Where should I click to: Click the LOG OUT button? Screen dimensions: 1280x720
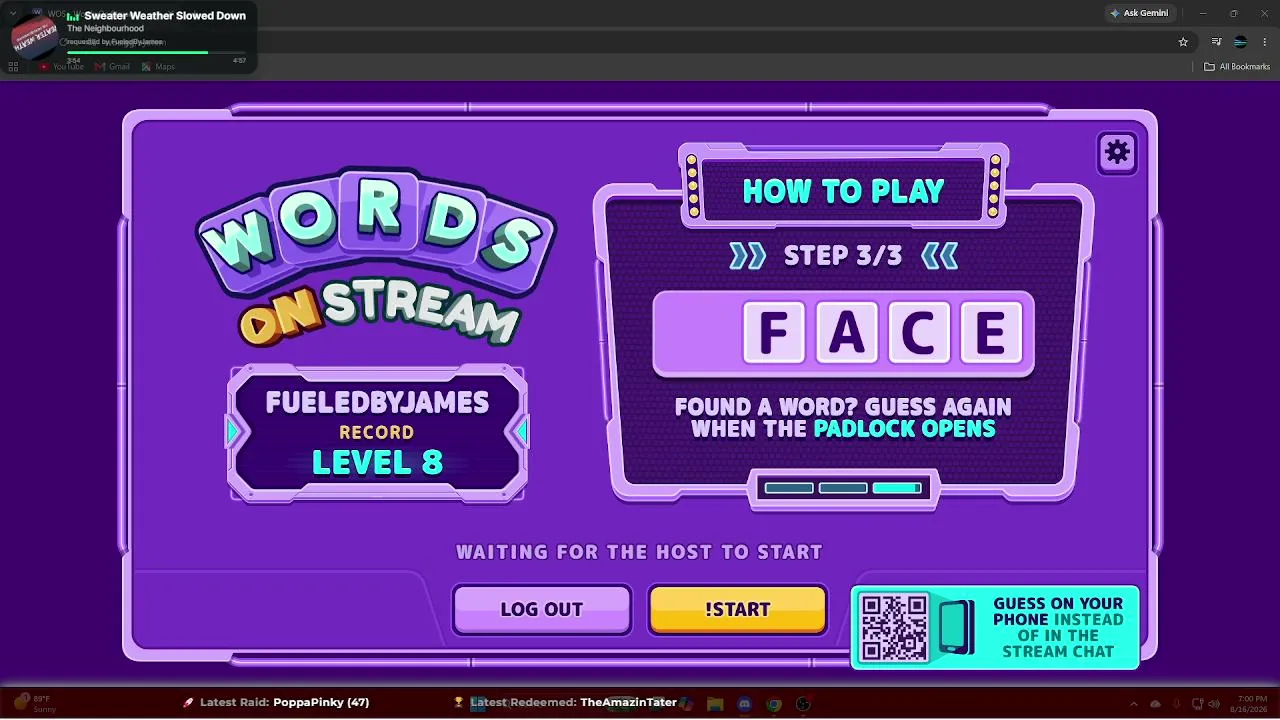coord(542,609)
